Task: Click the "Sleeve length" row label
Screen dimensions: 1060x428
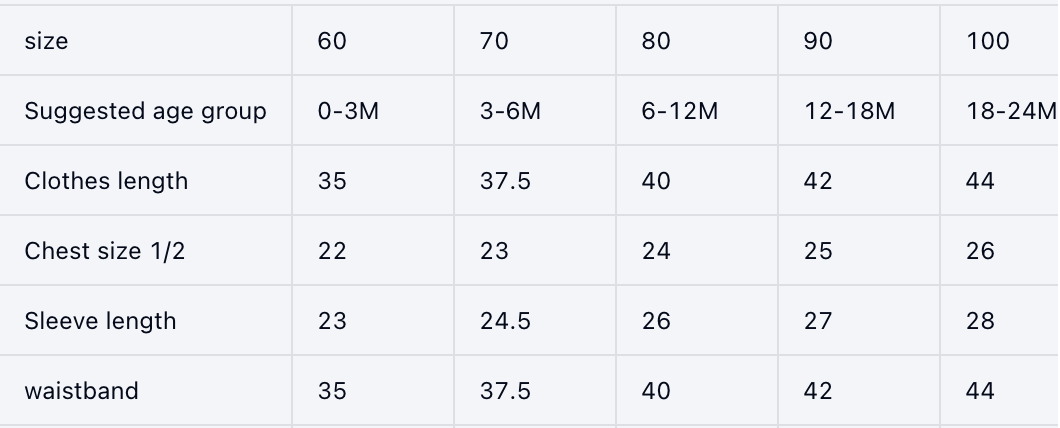Action: tap(100, 321)
